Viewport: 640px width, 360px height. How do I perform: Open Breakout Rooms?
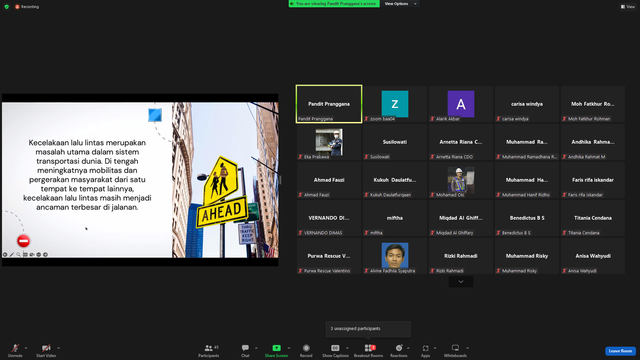click(x=369, y=350)
